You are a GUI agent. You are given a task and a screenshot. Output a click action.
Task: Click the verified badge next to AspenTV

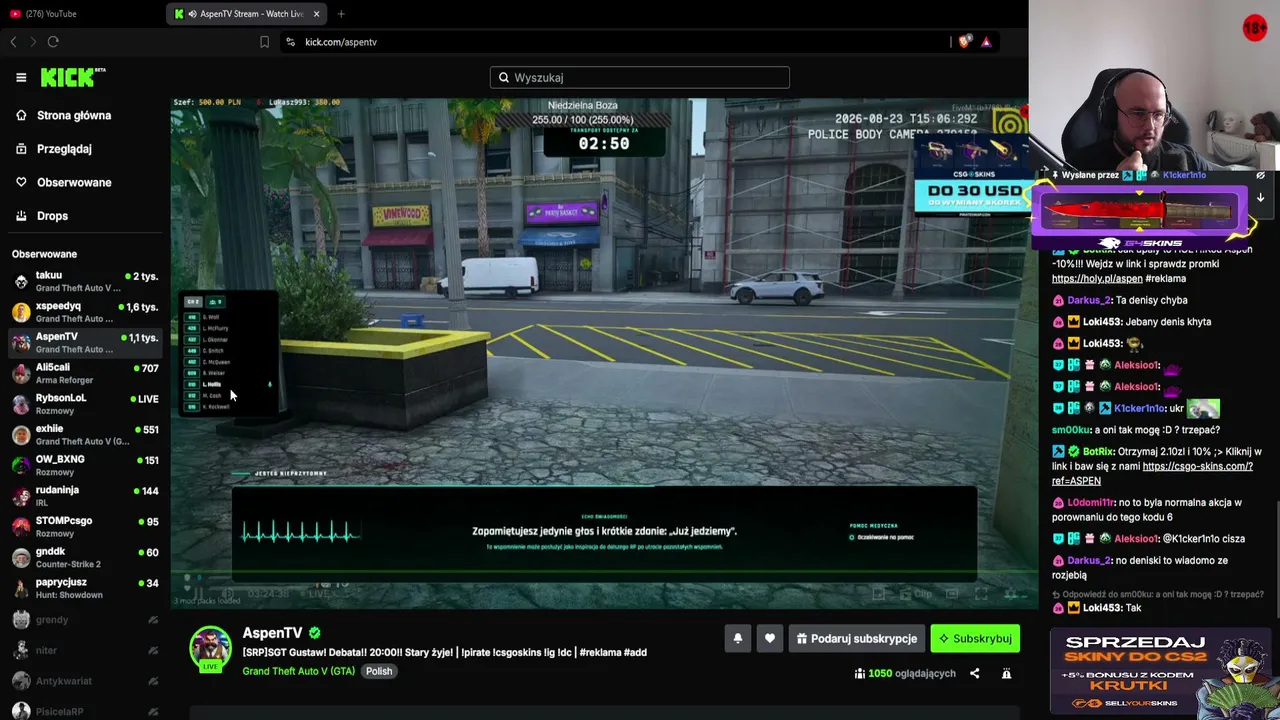coord(315,633)
